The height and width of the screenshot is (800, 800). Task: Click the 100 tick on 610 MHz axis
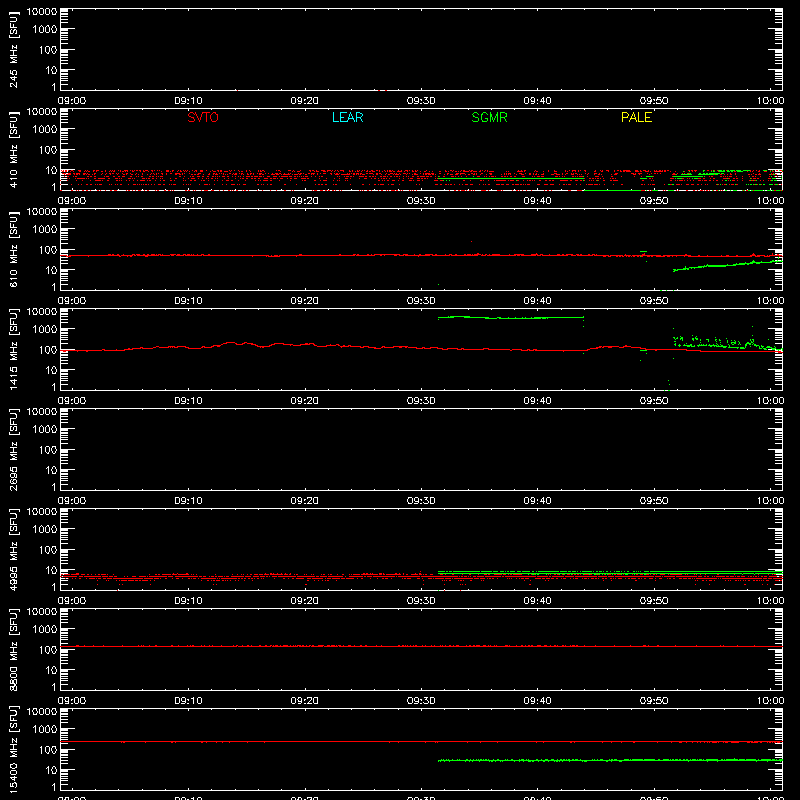[48, 250]
